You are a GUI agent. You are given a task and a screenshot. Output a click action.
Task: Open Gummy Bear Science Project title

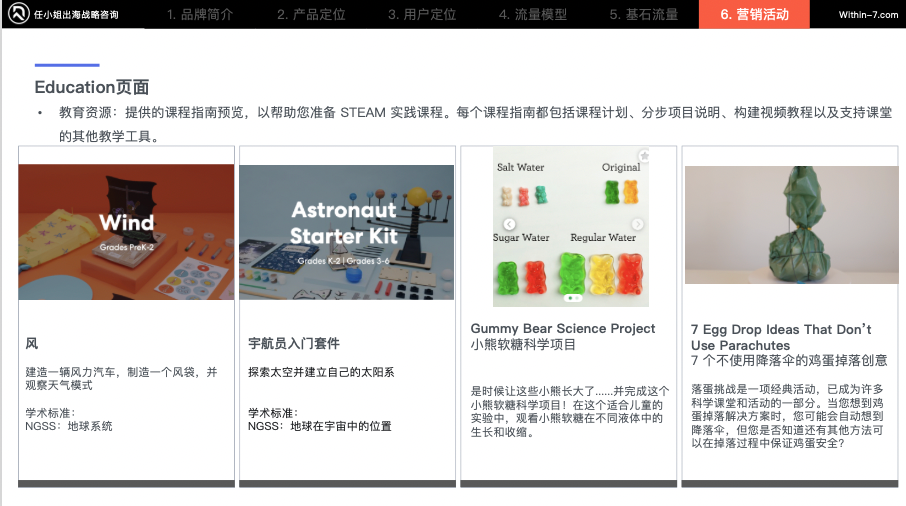tap(563, 329)
